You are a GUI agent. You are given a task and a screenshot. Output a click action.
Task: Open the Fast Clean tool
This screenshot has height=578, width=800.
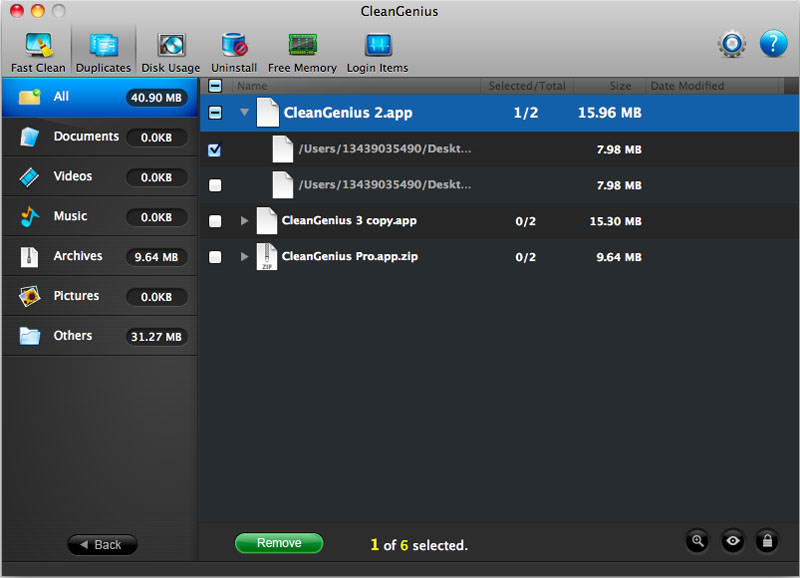pyautogui.click(x=38, y=53)
